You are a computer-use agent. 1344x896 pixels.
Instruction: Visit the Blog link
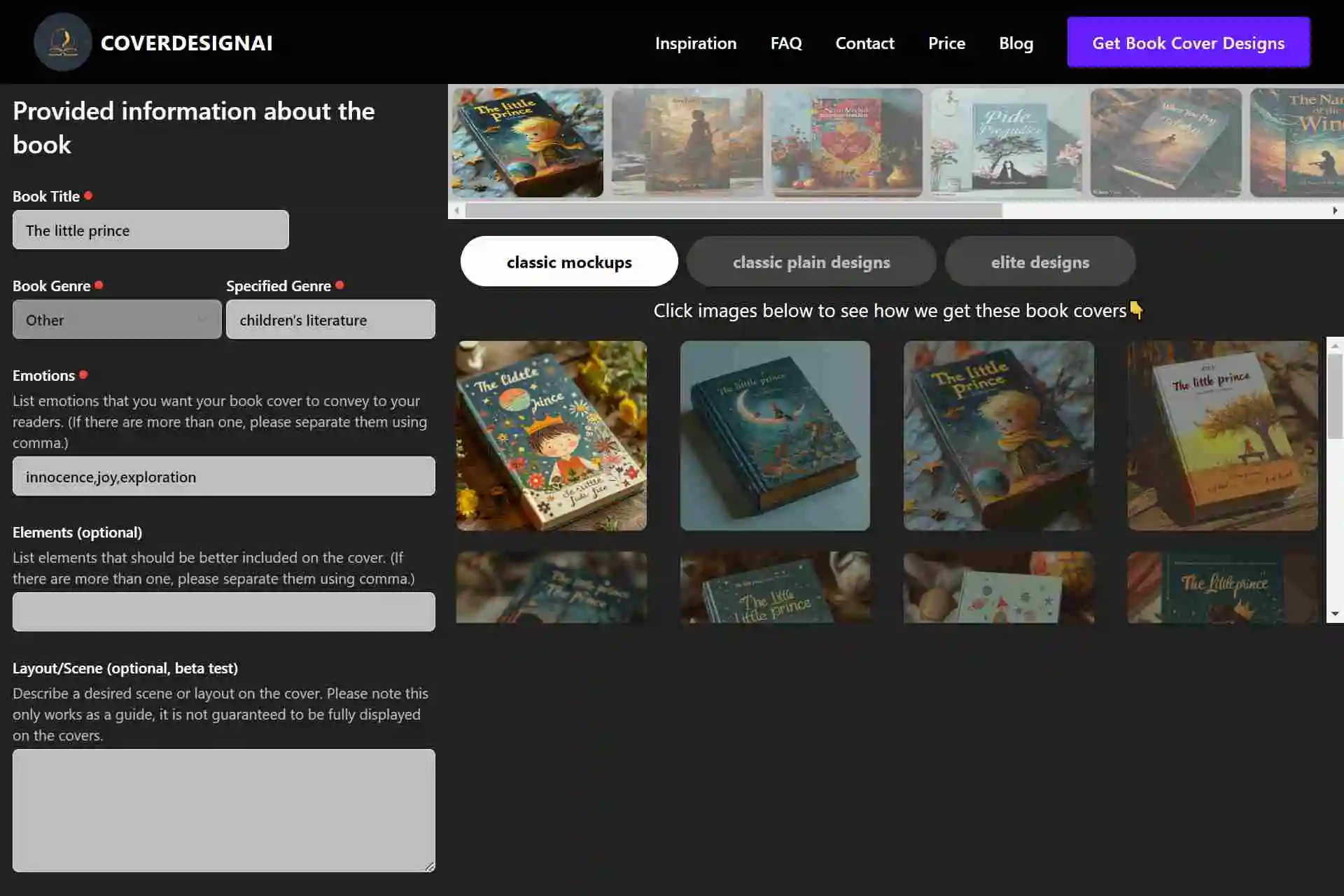[x=1016, y=43]
